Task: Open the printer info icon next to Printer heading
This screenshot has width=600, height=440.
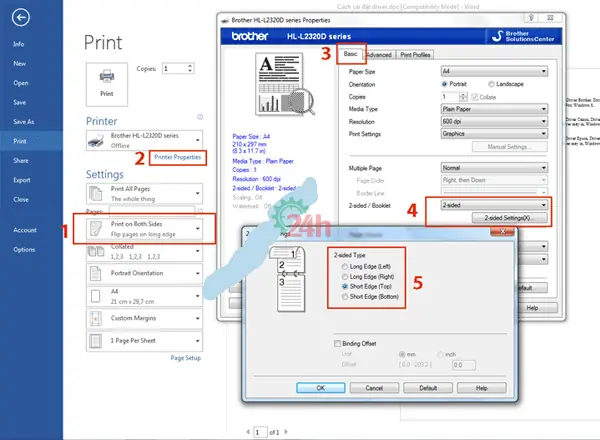Action: click(200, 117)
